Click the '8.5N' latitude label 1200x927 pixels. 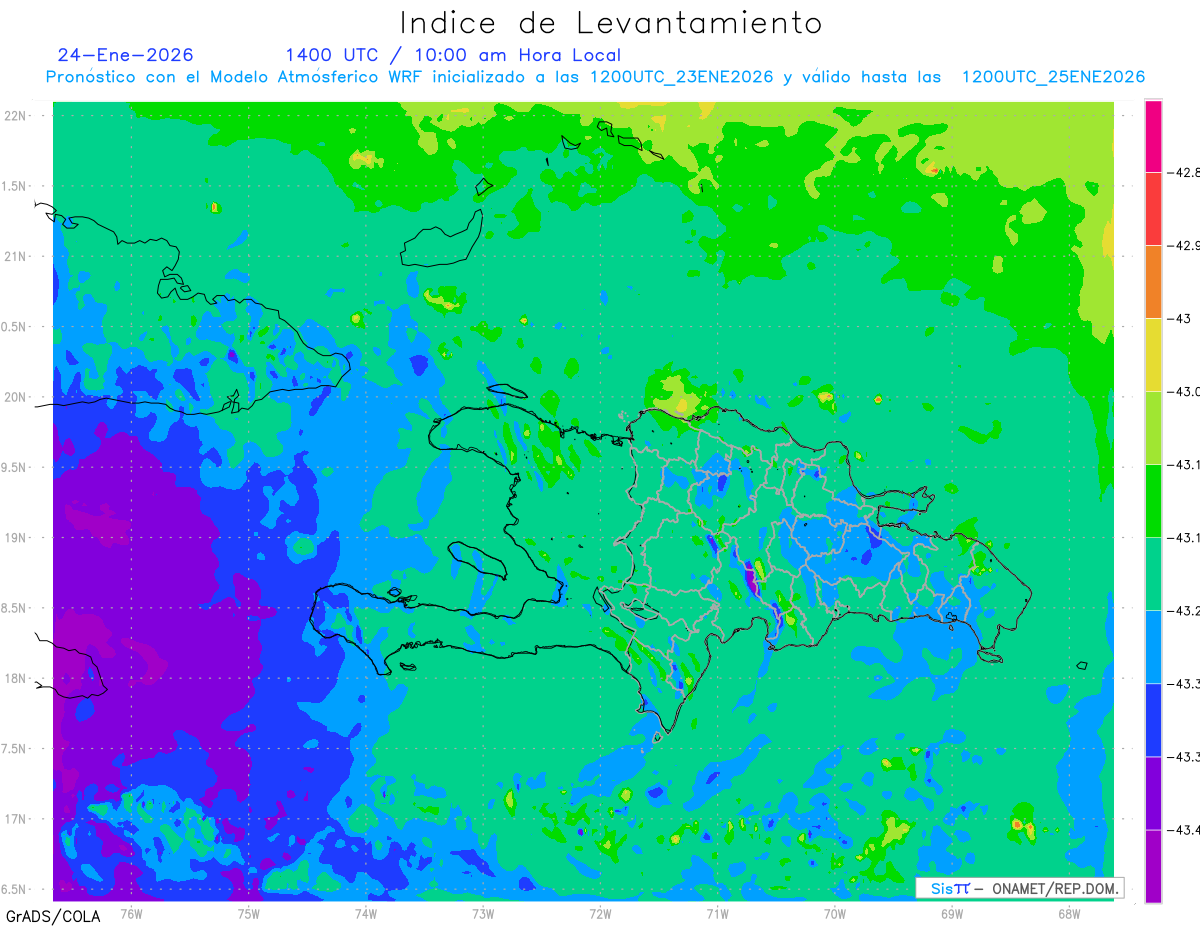(15, 608)
